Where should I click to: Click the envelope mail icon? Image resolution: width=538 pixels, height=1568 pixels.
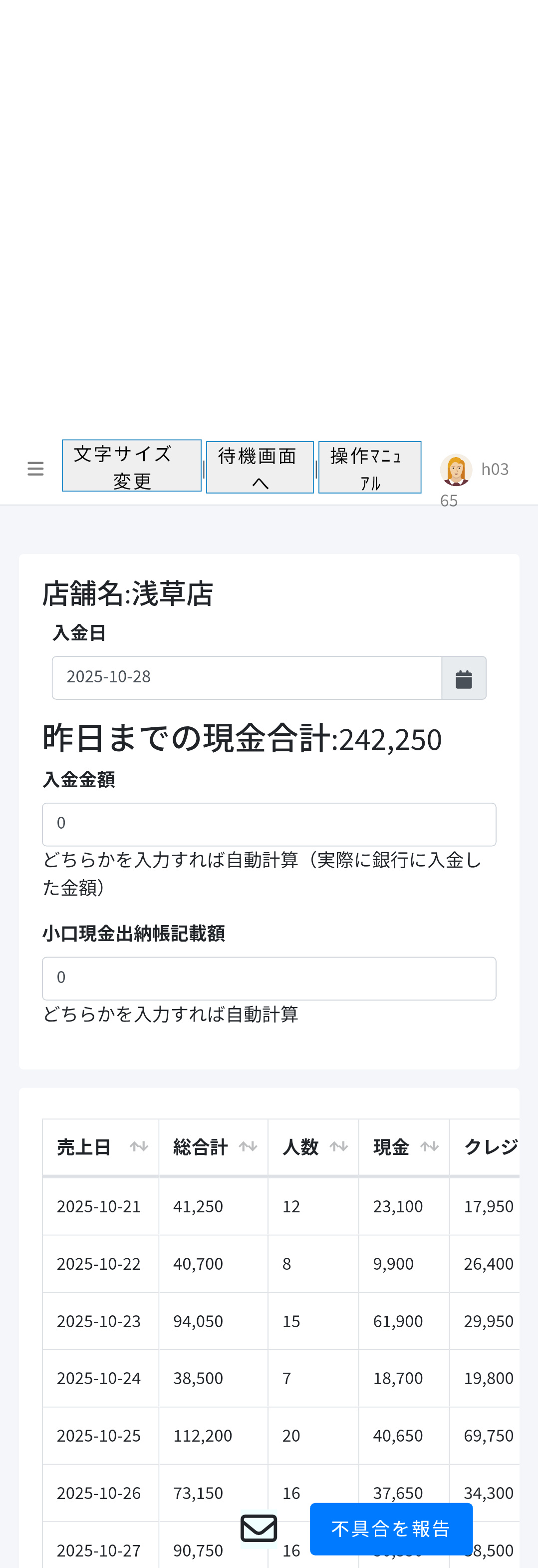tap(259, 1529)
